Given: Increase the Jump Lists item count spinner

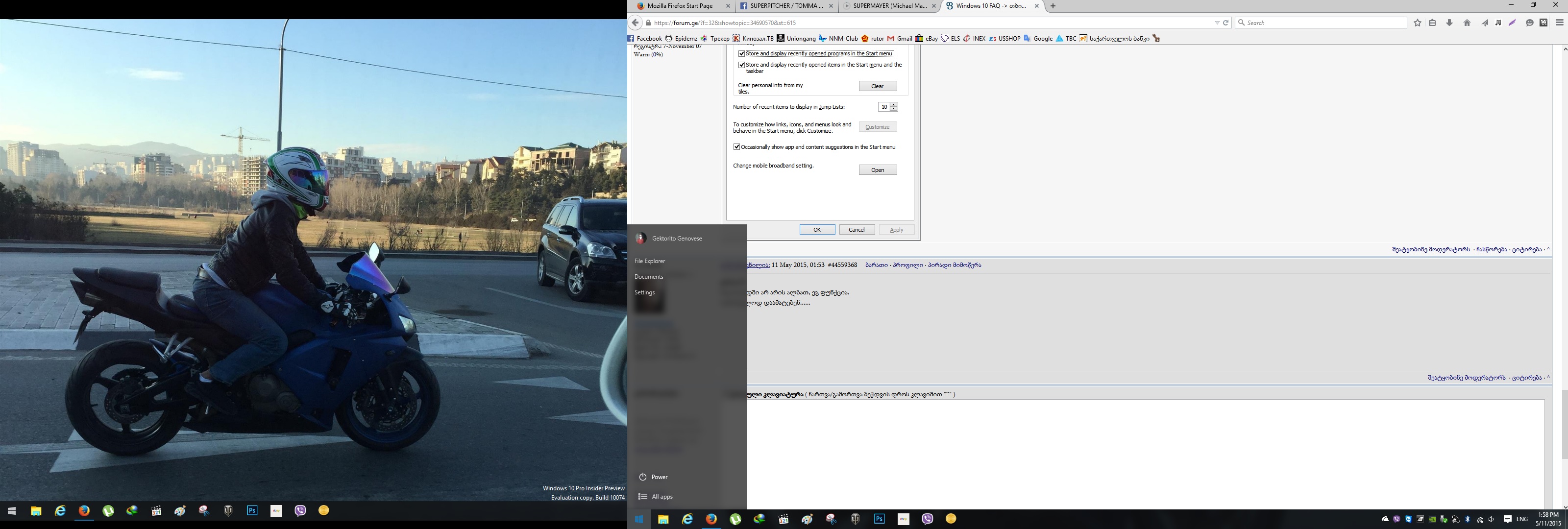Looking at the screenshot, I should [894, 105].
